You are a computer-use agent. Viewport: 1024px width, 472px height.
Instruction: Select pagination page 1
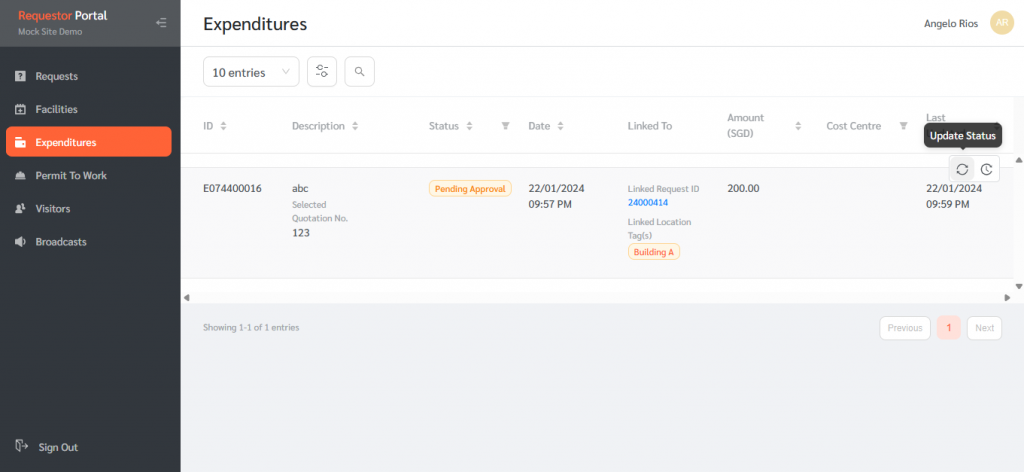(x=949, y=328)
